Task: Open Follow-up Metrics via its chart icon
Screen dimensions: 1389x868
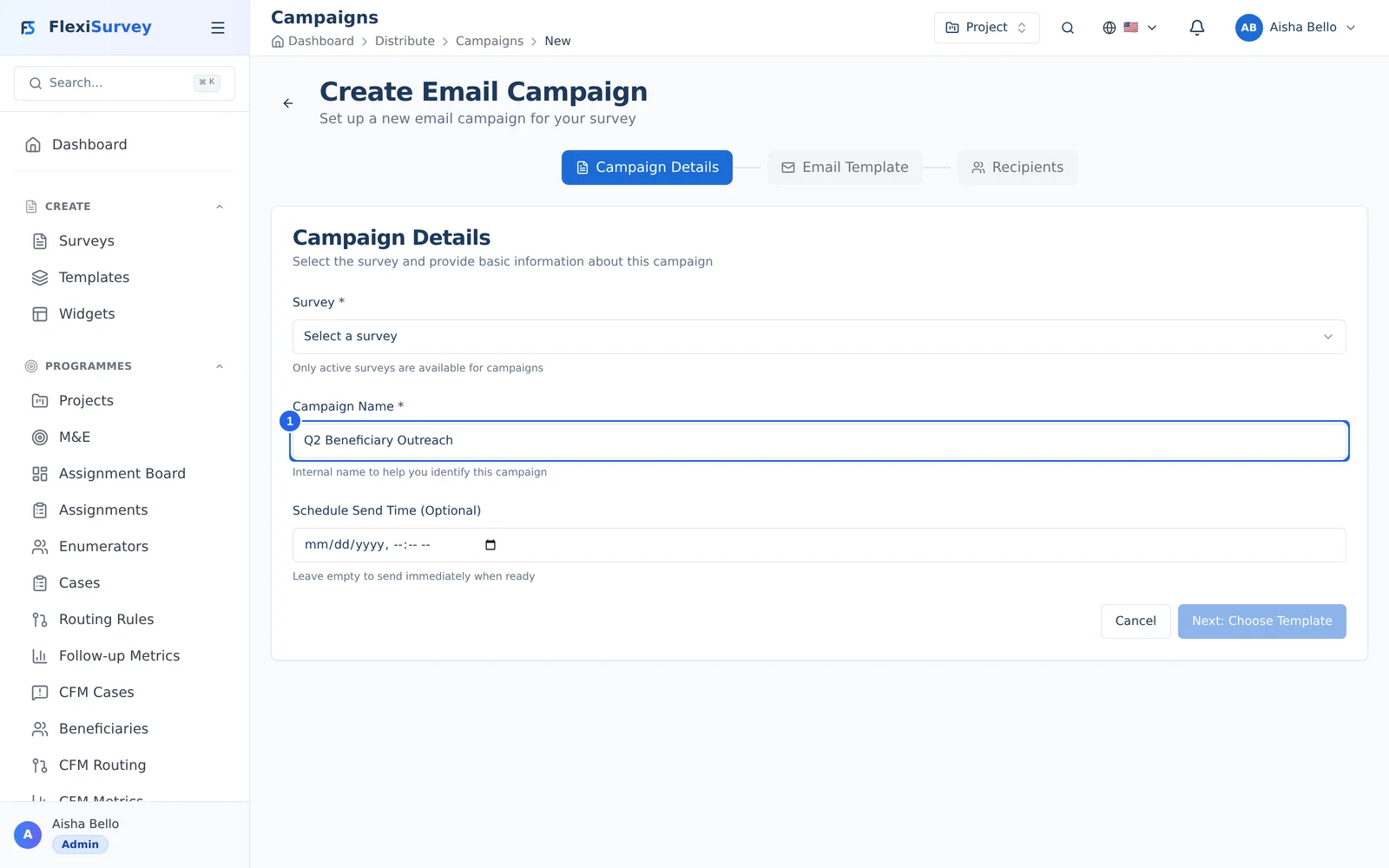Action: click(40, 656)
